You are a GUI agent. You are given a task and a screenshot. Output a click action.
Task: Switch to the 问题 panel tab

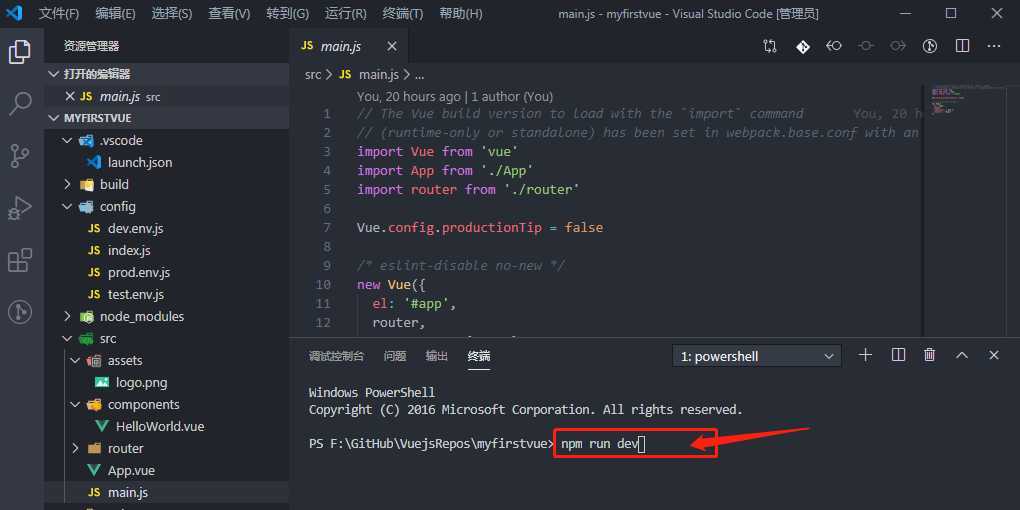(x=395, y=356)
